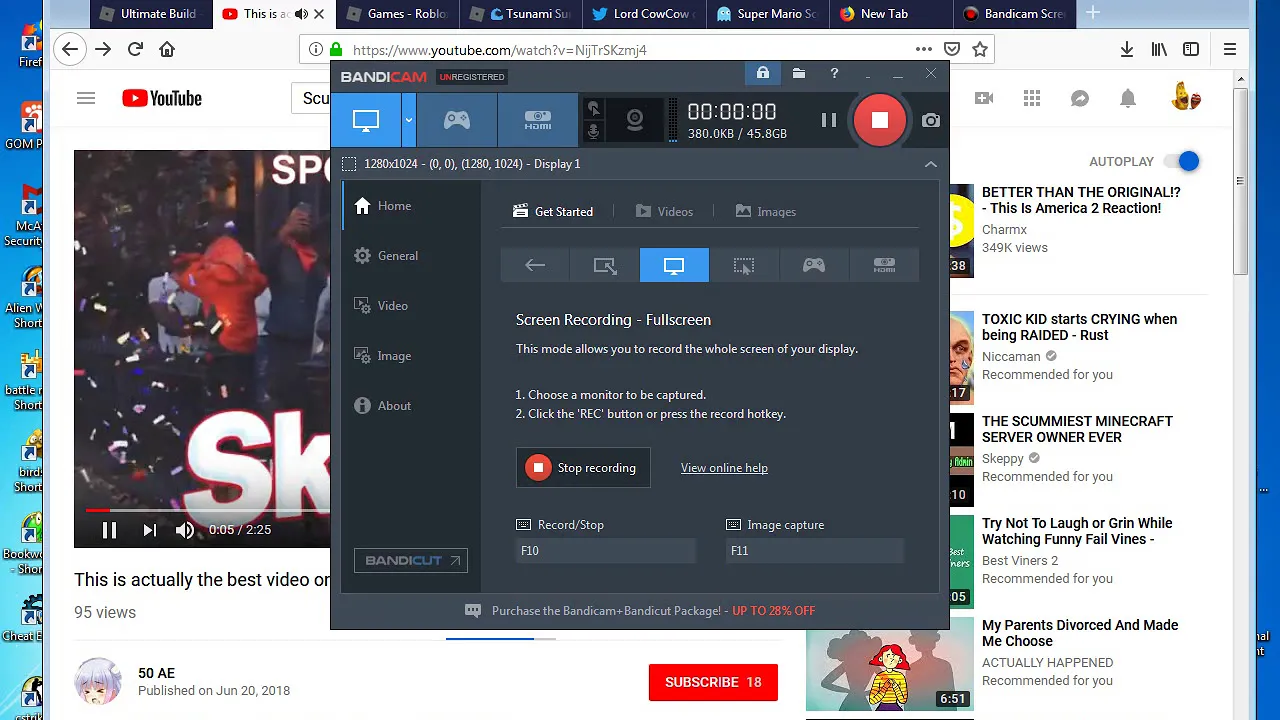
Task: Switch to Games - Roblox tab
Action: point(398,14)
